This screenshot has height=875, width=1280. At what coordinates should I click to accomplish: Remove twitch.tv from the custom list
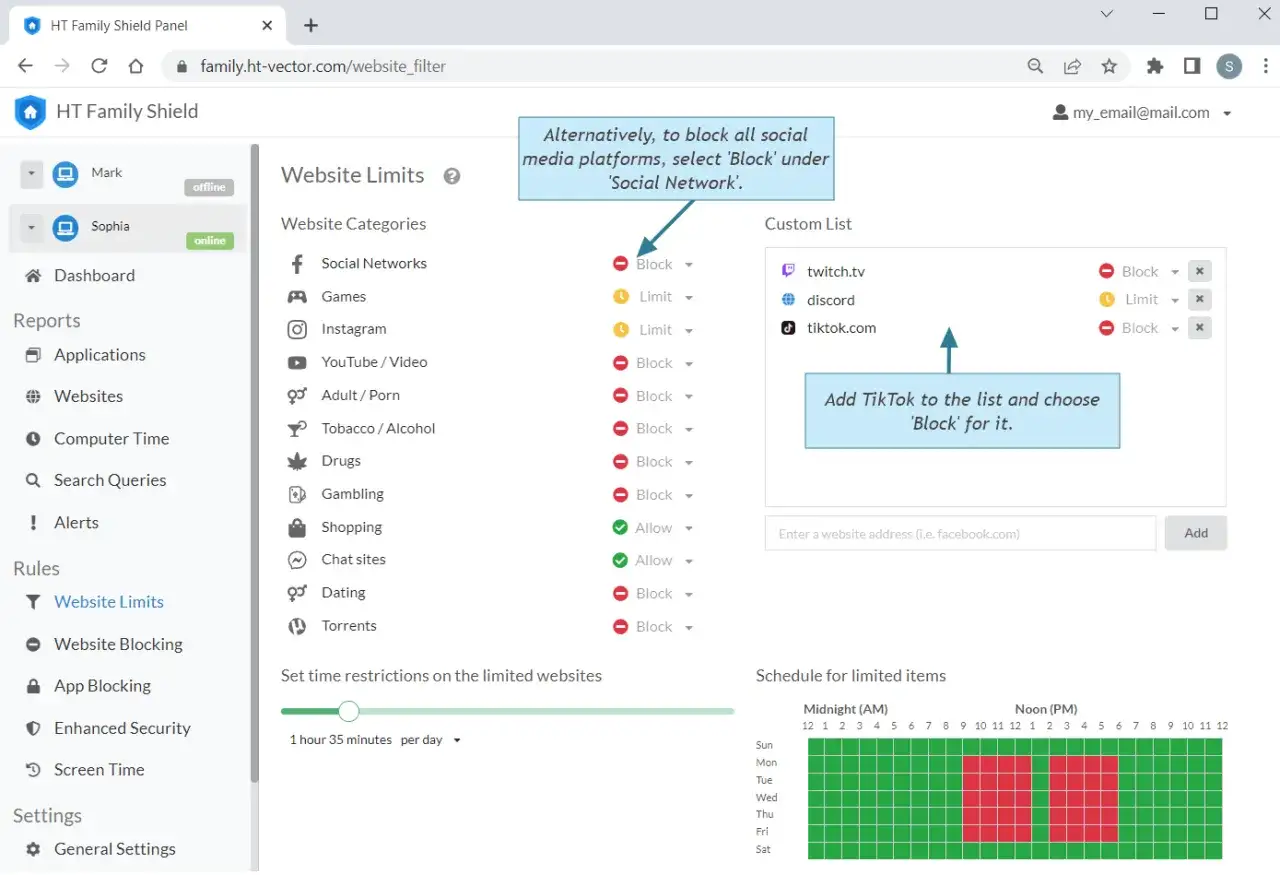click(1200, 271)
